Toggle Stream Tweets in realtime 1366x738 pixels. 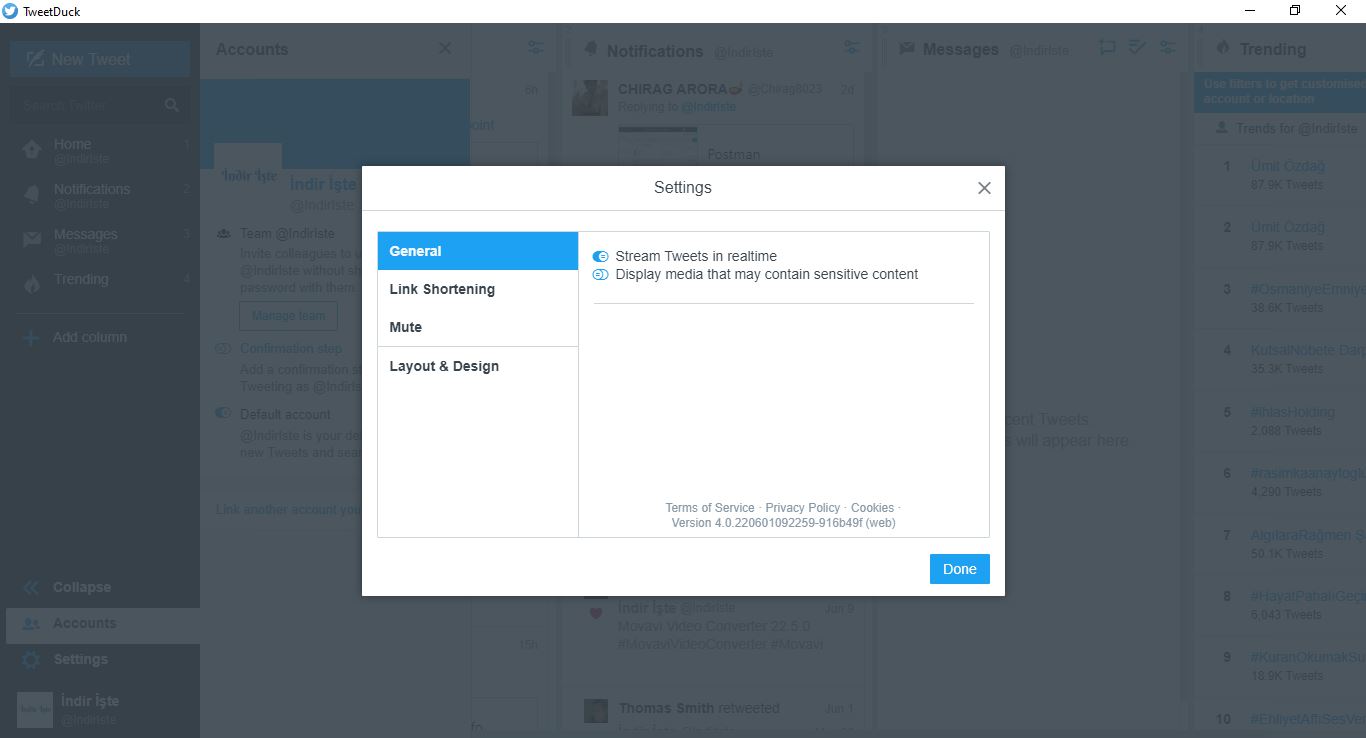[x=601, y=257]
